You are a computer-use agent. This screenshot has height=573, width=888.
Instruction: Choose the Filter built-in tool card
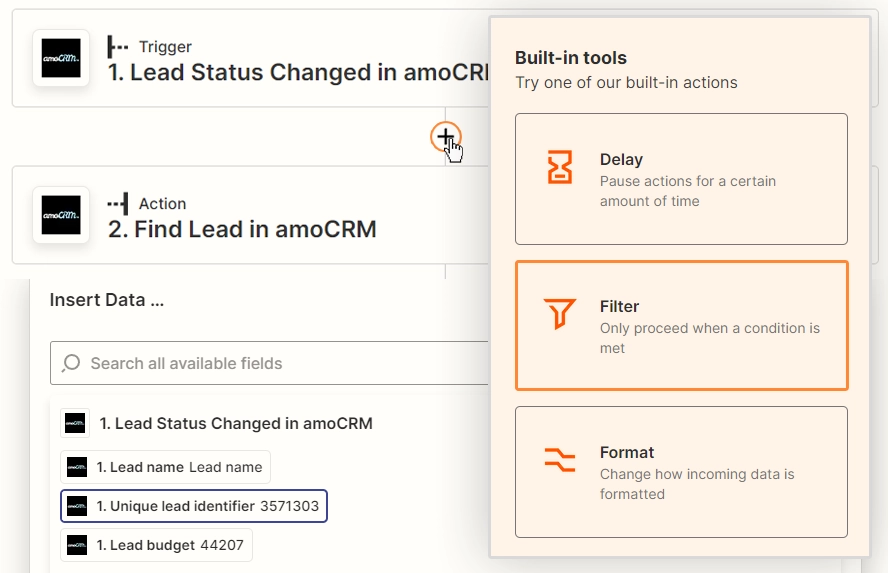pyautogui.click(x=681, y=326)
